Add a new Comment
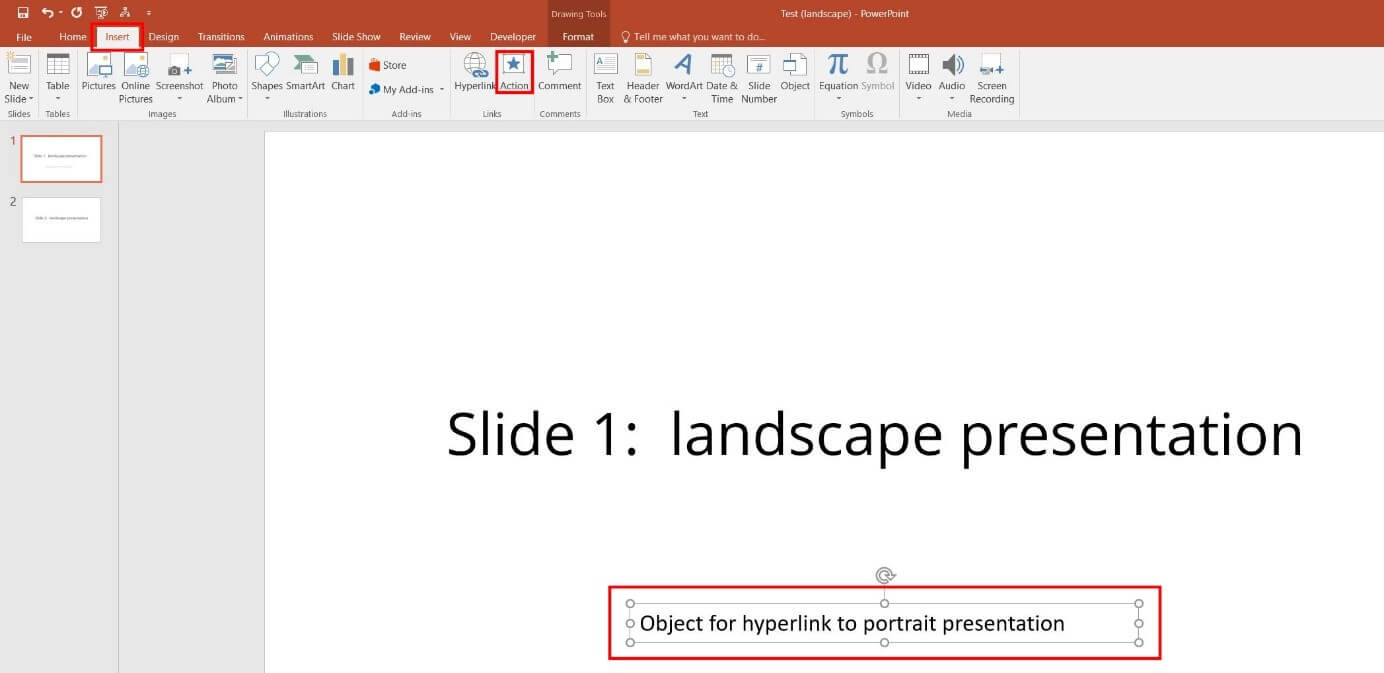The image size is (1384, 673). click(559, 73)
